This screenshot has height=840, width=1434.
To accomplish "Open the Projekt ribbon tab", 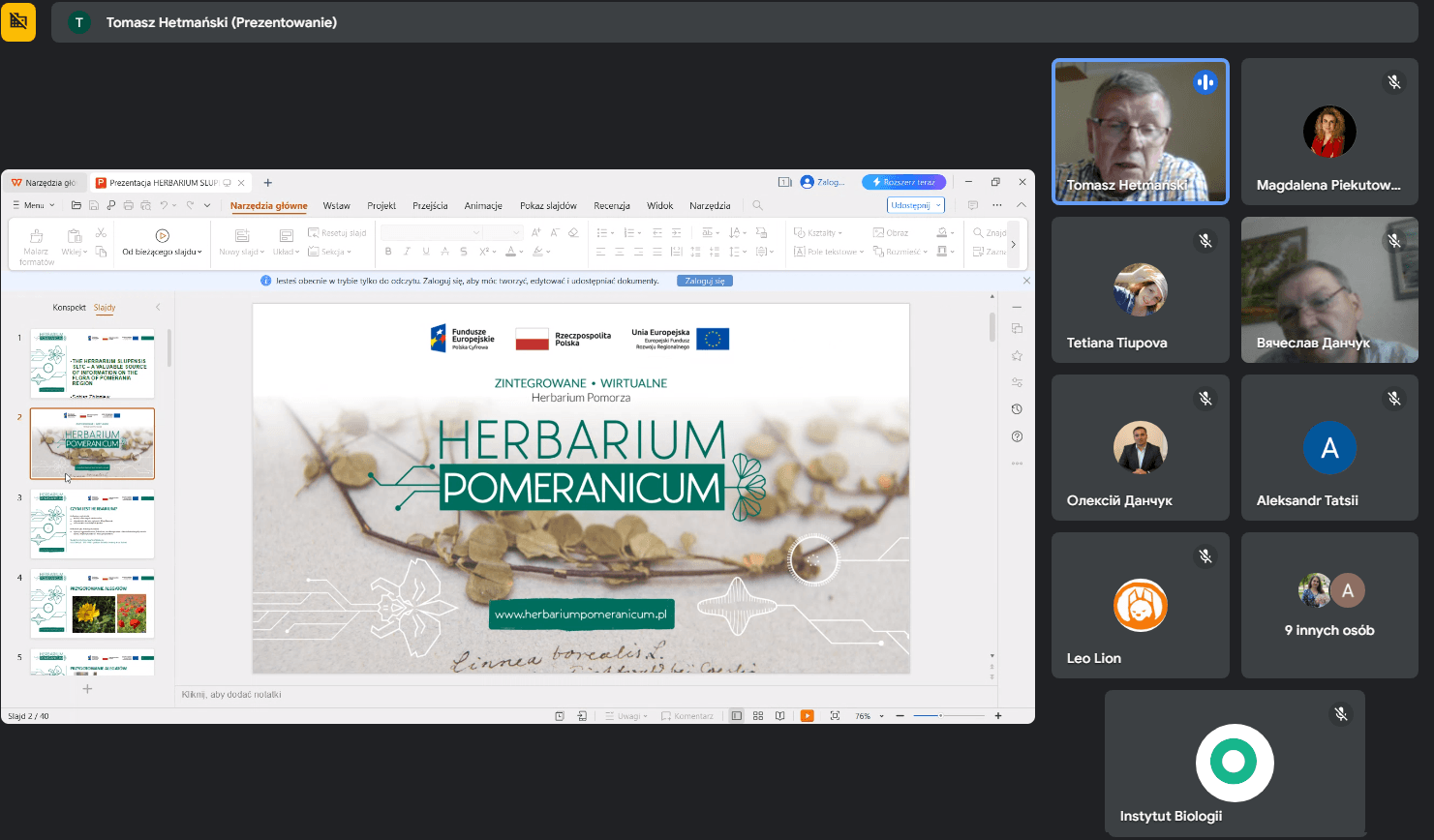I will pos(381,205).
